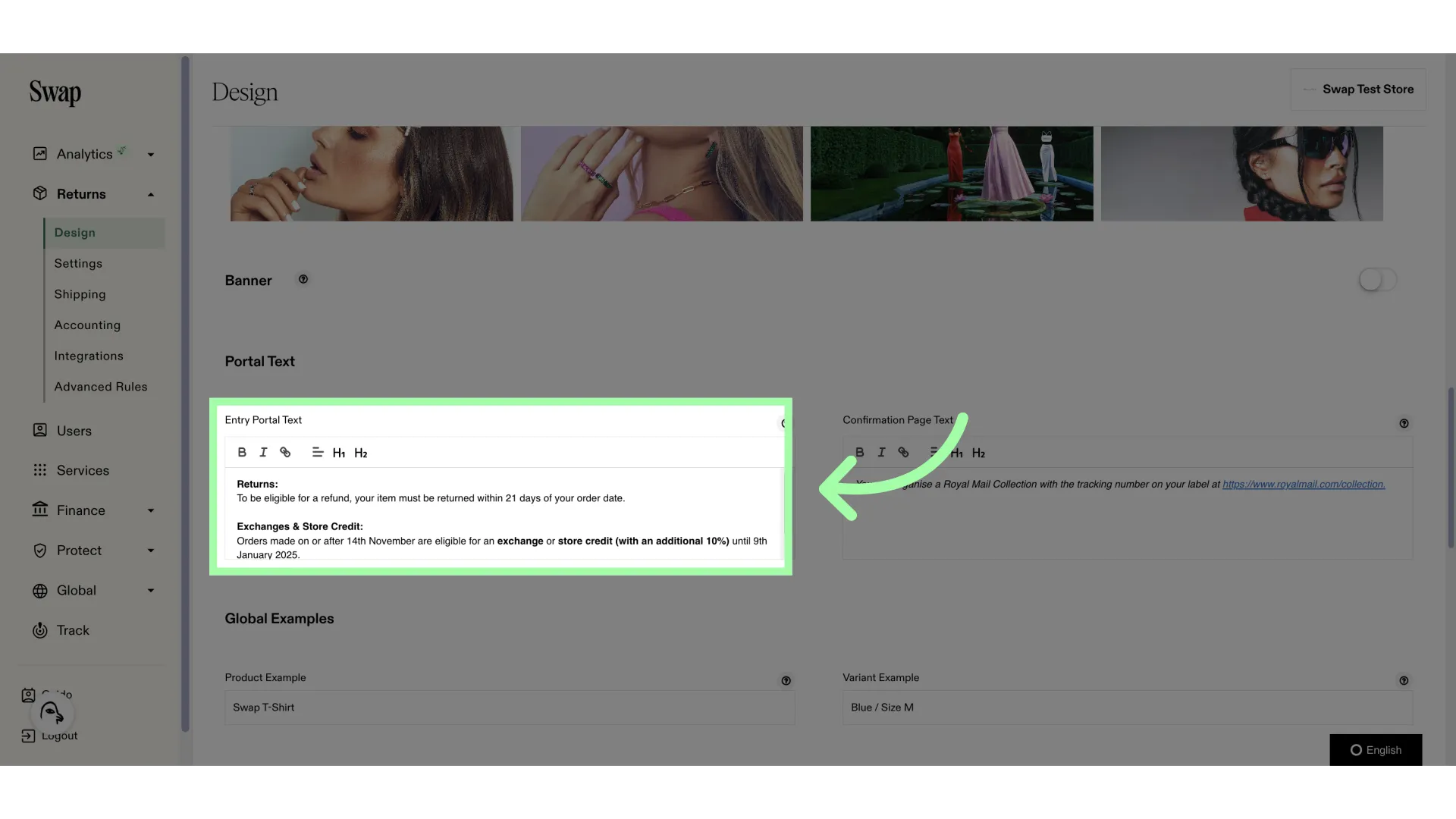Select the sunglasses woman image

(x=1242, y=174)
